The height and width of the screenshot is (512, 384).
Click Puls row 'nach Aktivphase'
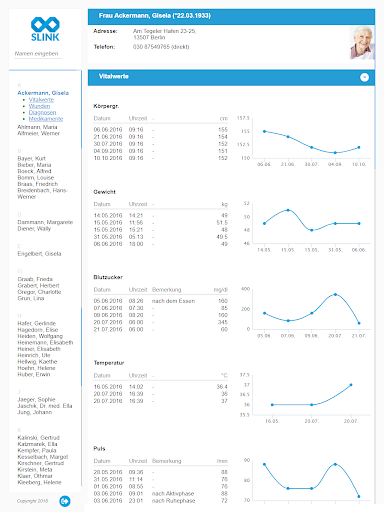(161, 494)
